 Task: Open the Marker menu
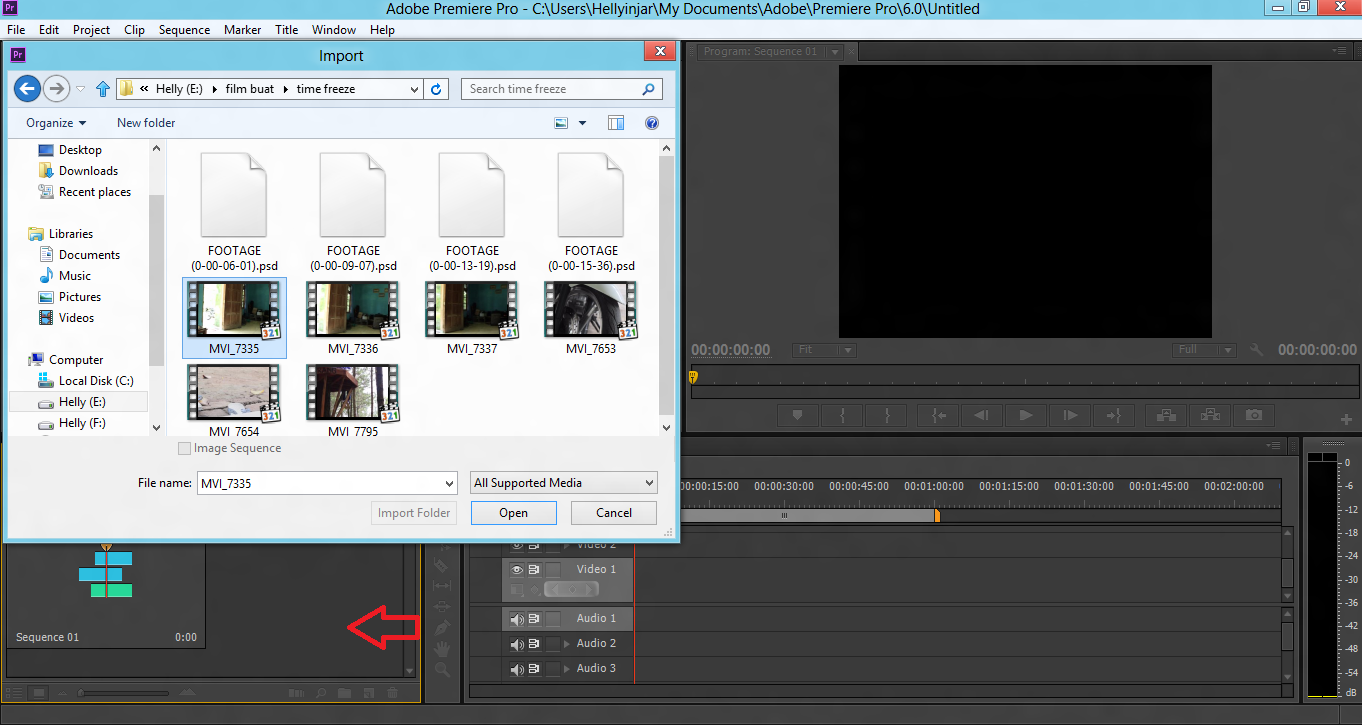(x=242, y=30)
